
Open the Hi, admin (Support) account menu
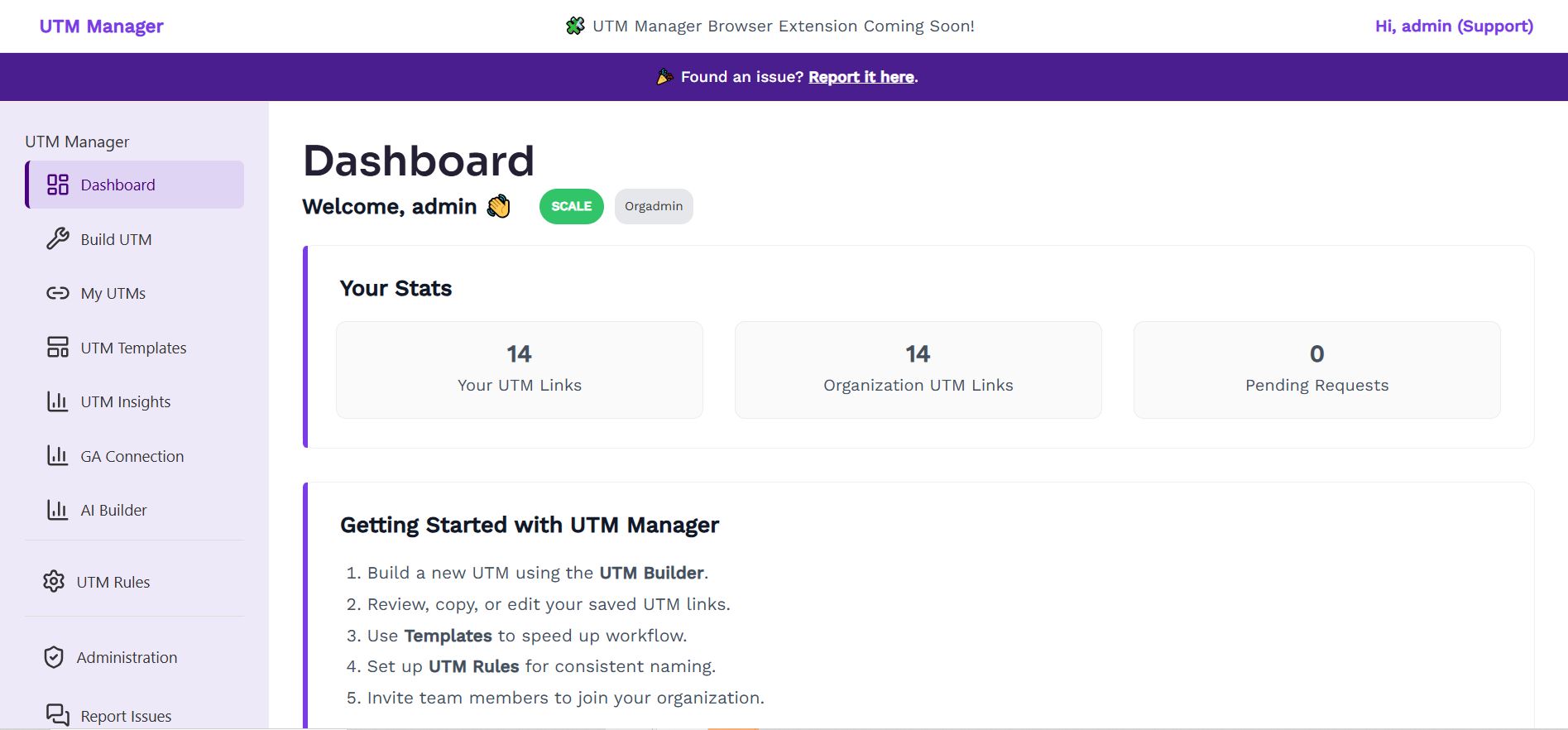(1453, 26)
